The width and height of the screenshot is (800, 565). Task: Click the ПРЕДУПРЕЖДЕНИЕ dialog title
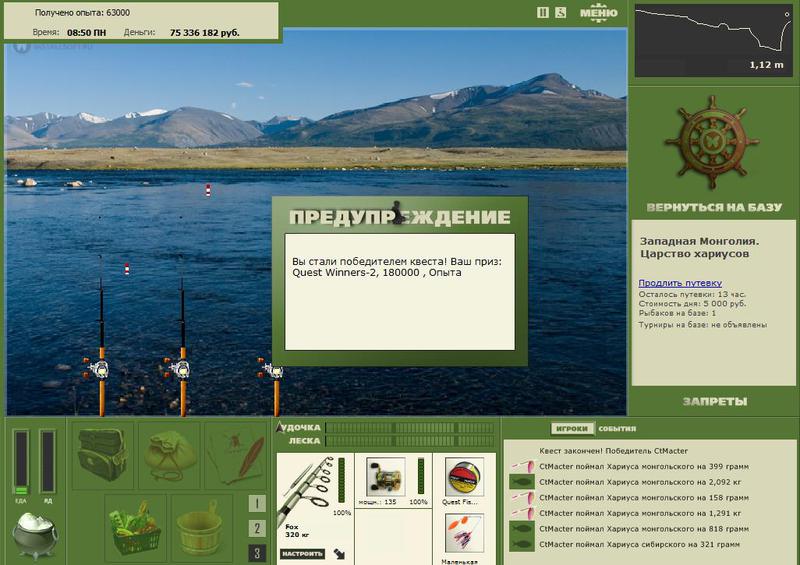(x=399, y=217)
